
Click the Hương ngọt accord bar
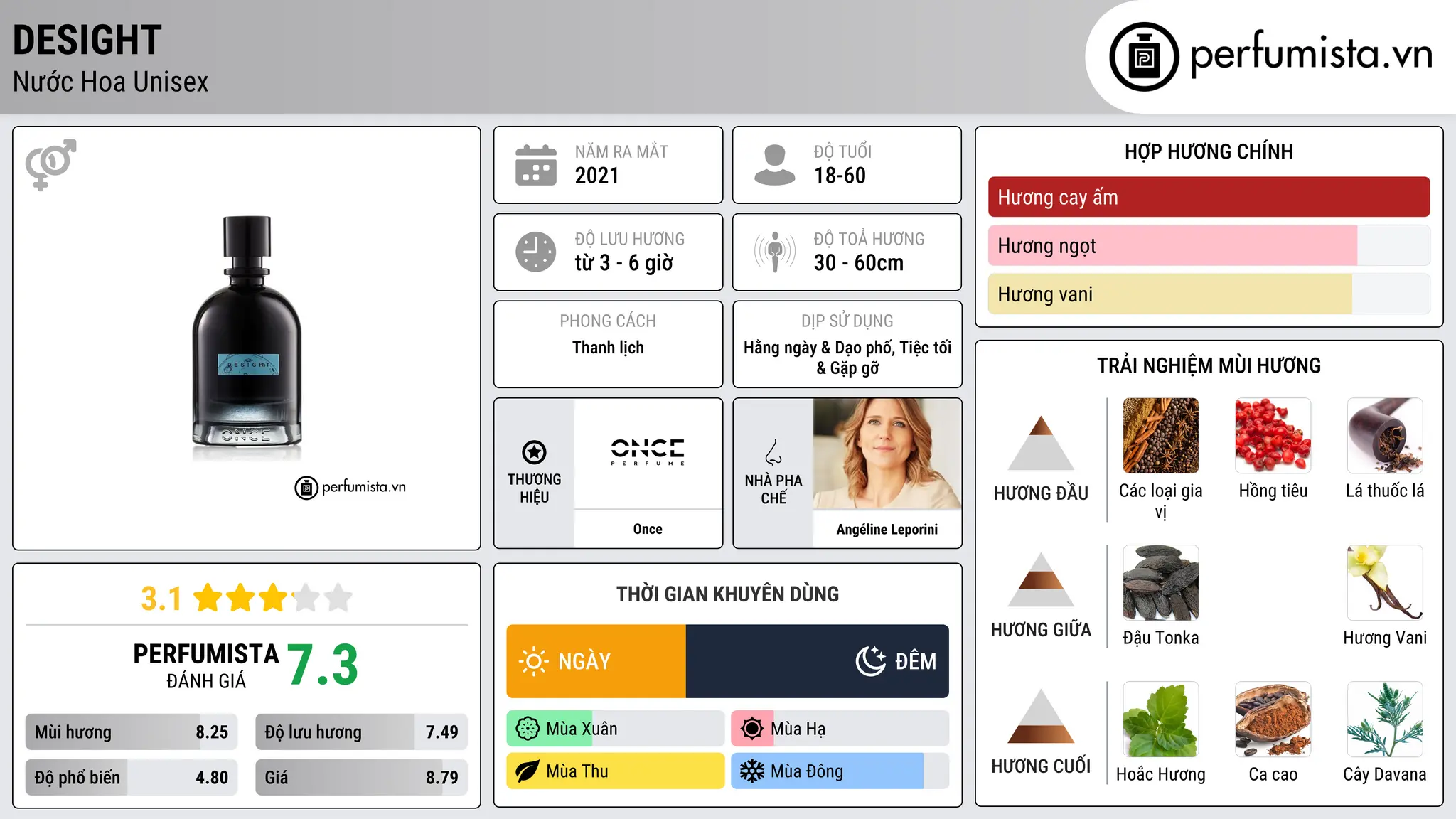tap(1209, 245)
